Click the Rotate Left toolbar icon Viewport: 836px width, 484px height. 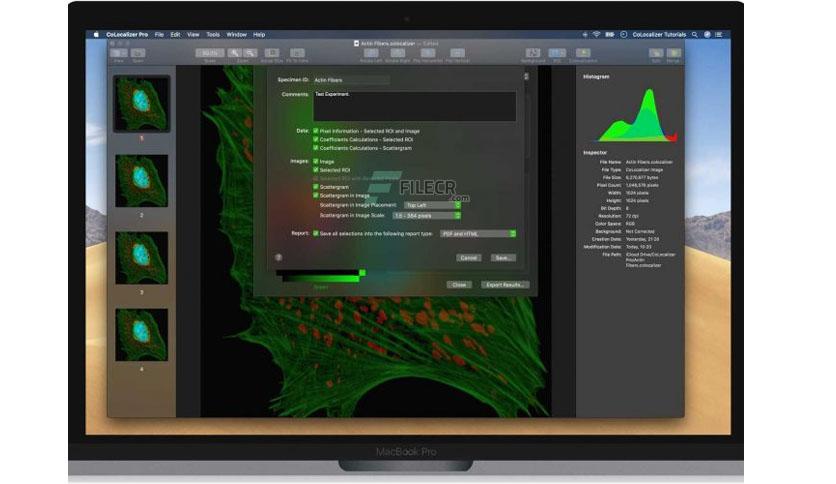(371, 53)
